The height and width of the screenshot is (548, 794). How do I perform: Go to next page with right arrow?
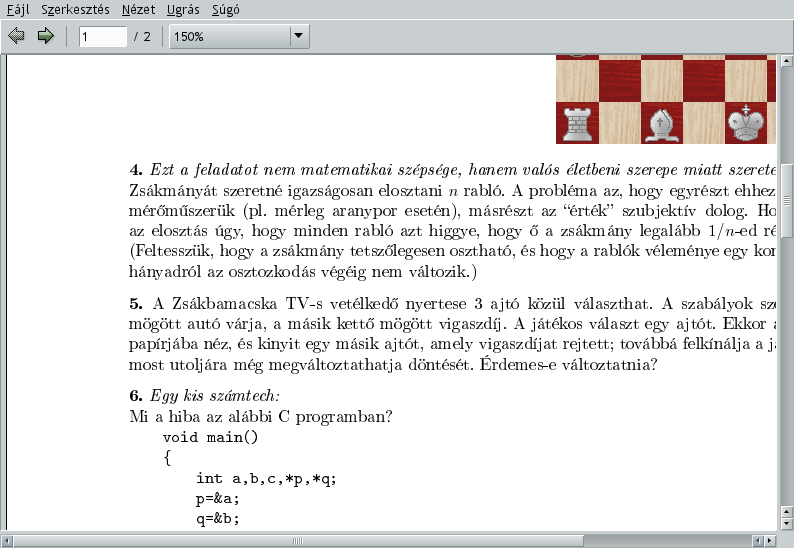45,37
